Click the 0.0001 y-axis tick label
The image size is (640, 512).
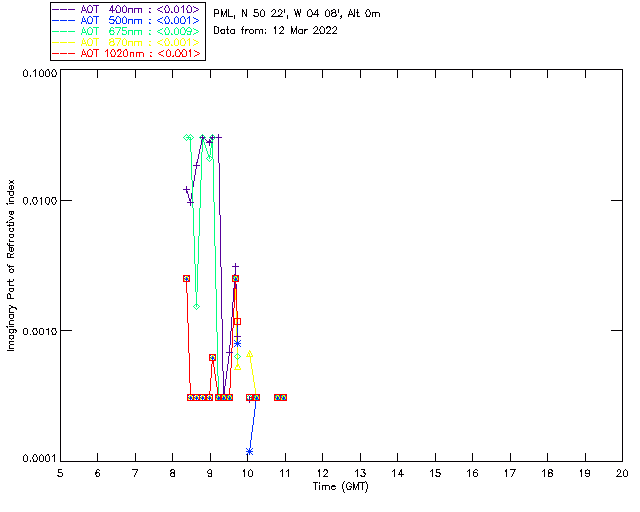39,459
